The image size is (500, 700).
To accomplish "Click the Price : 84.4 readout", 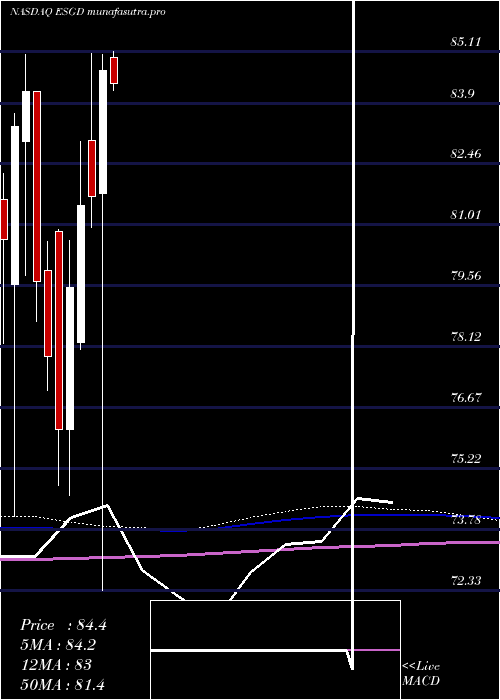I will click(63, 625).
